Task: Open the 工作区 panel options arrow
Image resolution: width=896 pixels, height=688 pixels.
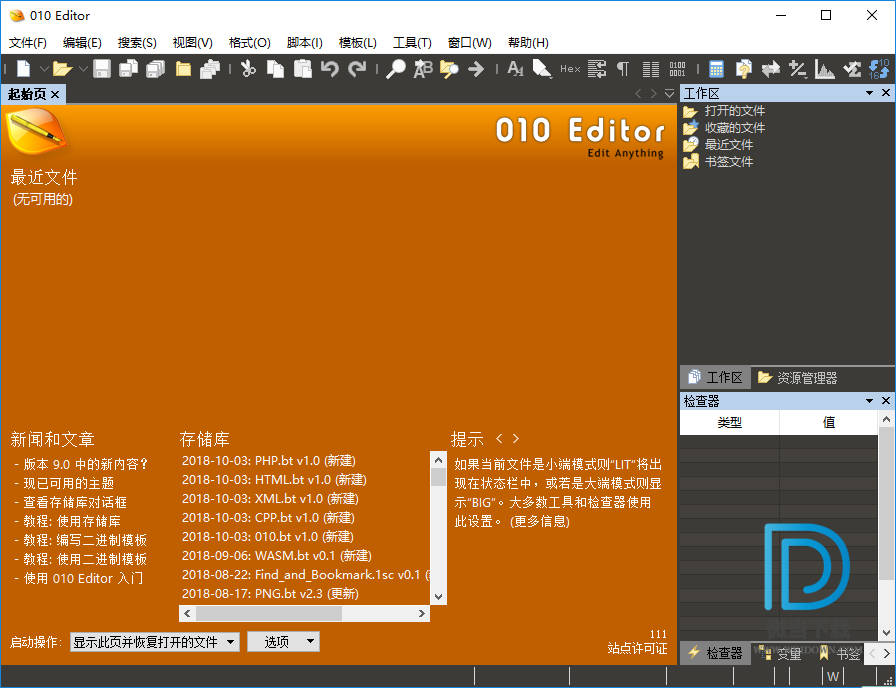Action: pyautogui.click(x=869, y=93)
